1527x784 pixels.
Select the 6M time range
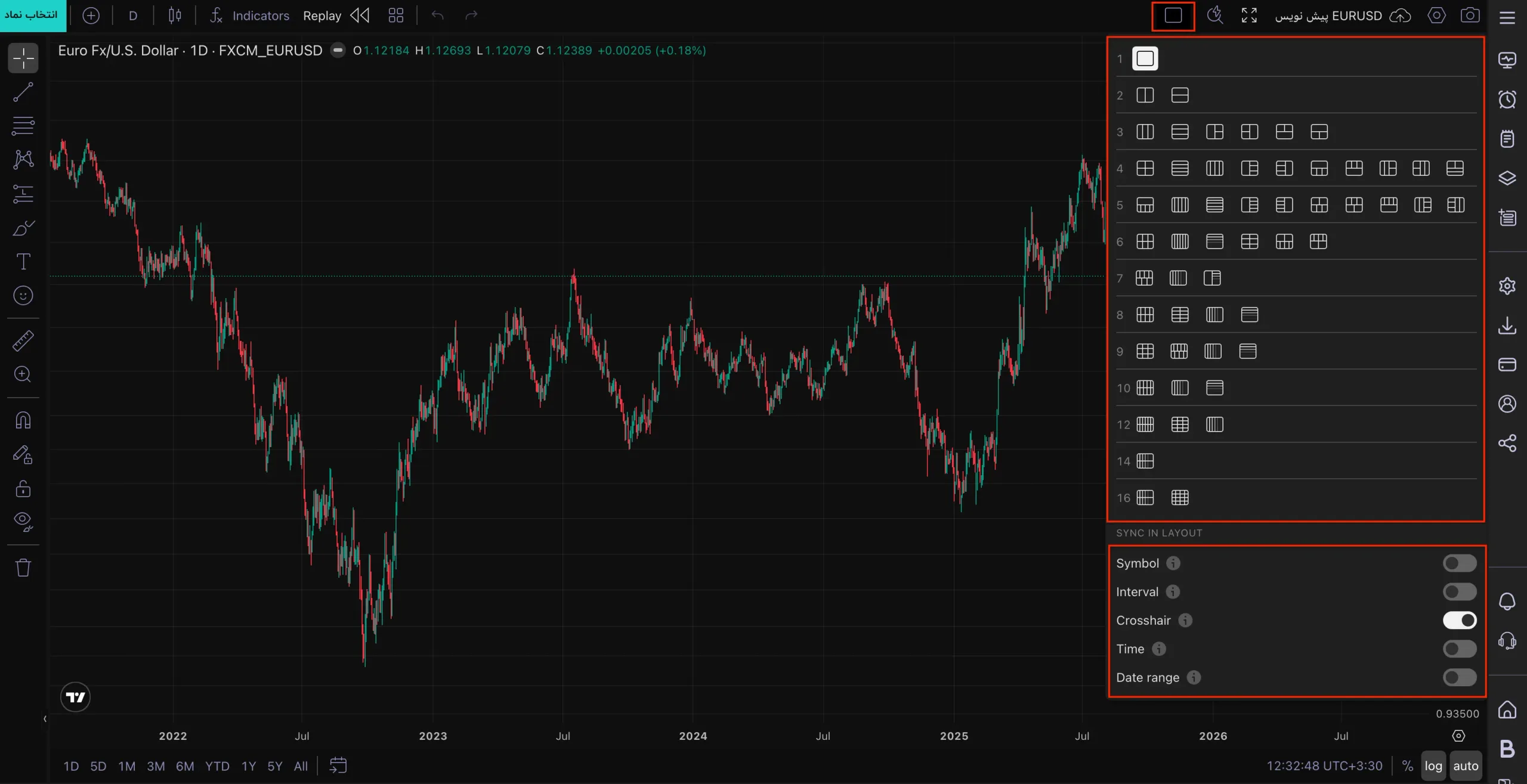click(185, 766)
